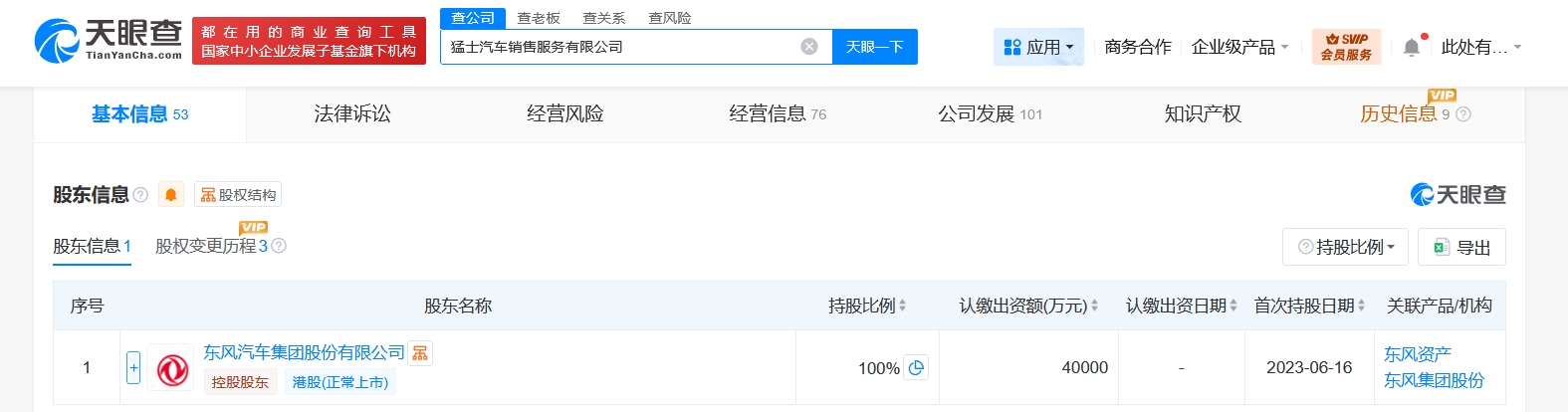1568x412 pixels.
Task: Open the pie chart icon beside 100%
Action: [x=917, y=367]
